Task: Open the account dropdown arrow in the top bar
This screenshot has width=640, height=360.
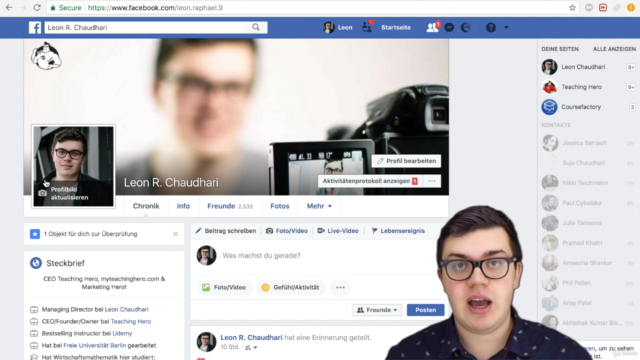Action: point(506,27)
